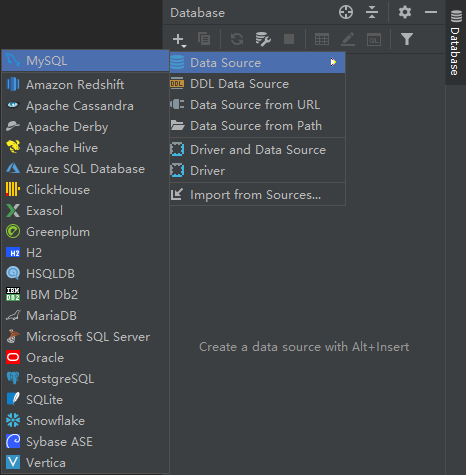
Task: Expand the Data Source submenu arrow
Action: pos(333,62)
